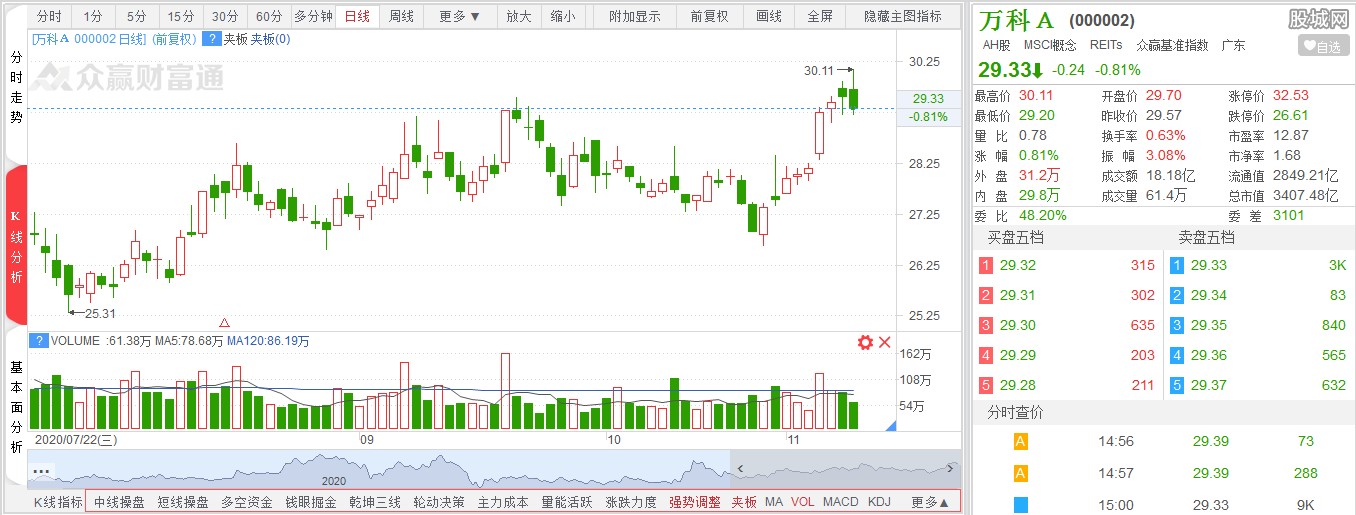Zoom out with the 缩小 button
Viewport: 1356px width, 515px height.
[x=562, y=16]
